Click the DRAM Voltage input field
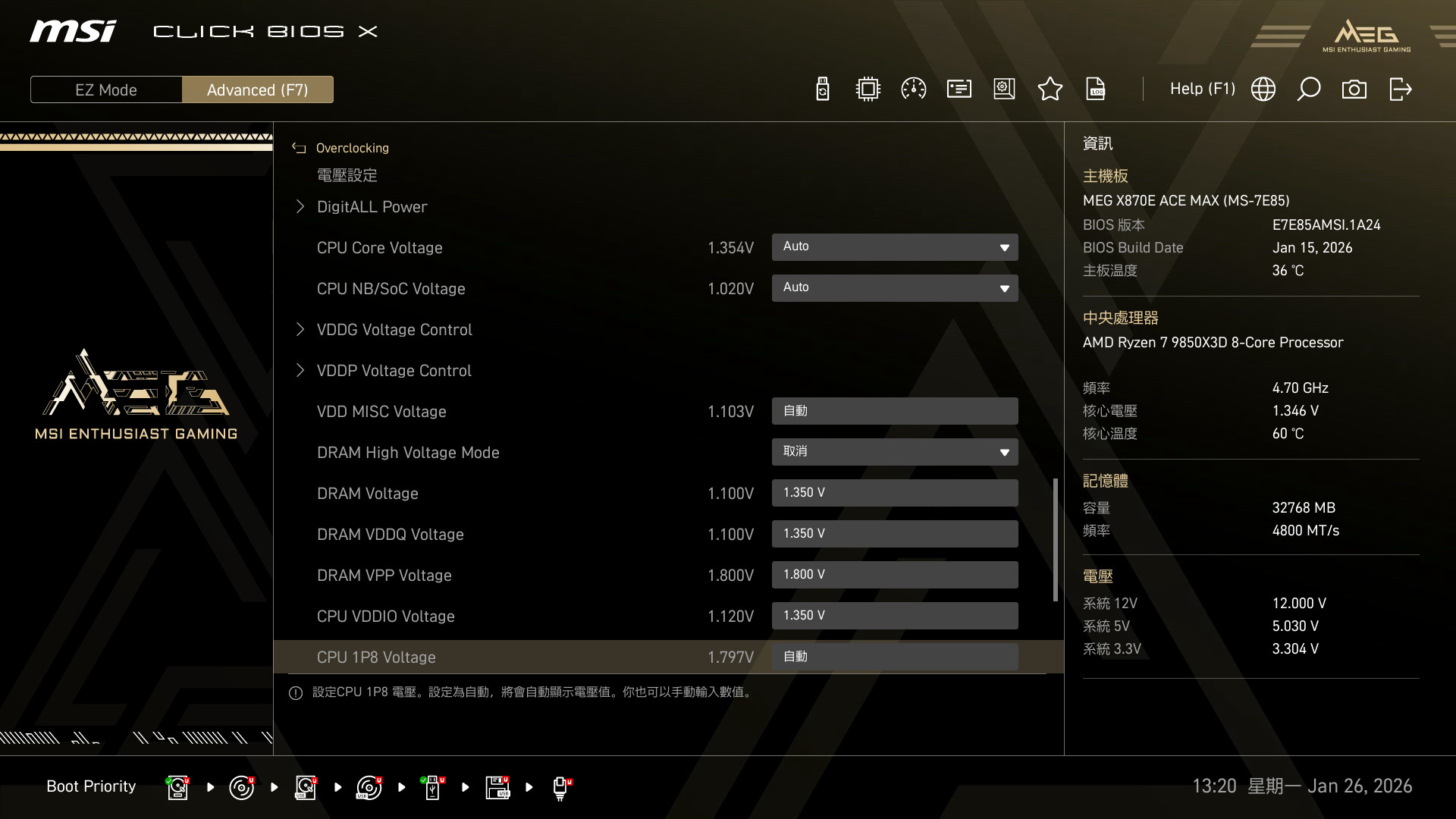This screenshot has height=819, width=1456. [894, 493]
